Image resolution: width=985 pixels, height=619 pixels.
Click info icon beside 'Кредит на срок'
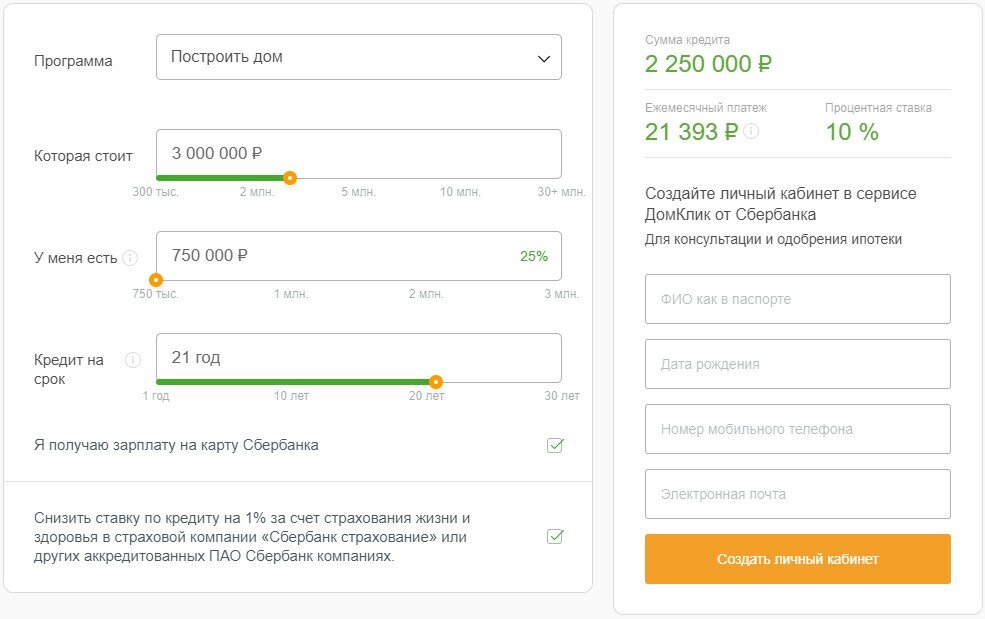[x=133, y=360]
